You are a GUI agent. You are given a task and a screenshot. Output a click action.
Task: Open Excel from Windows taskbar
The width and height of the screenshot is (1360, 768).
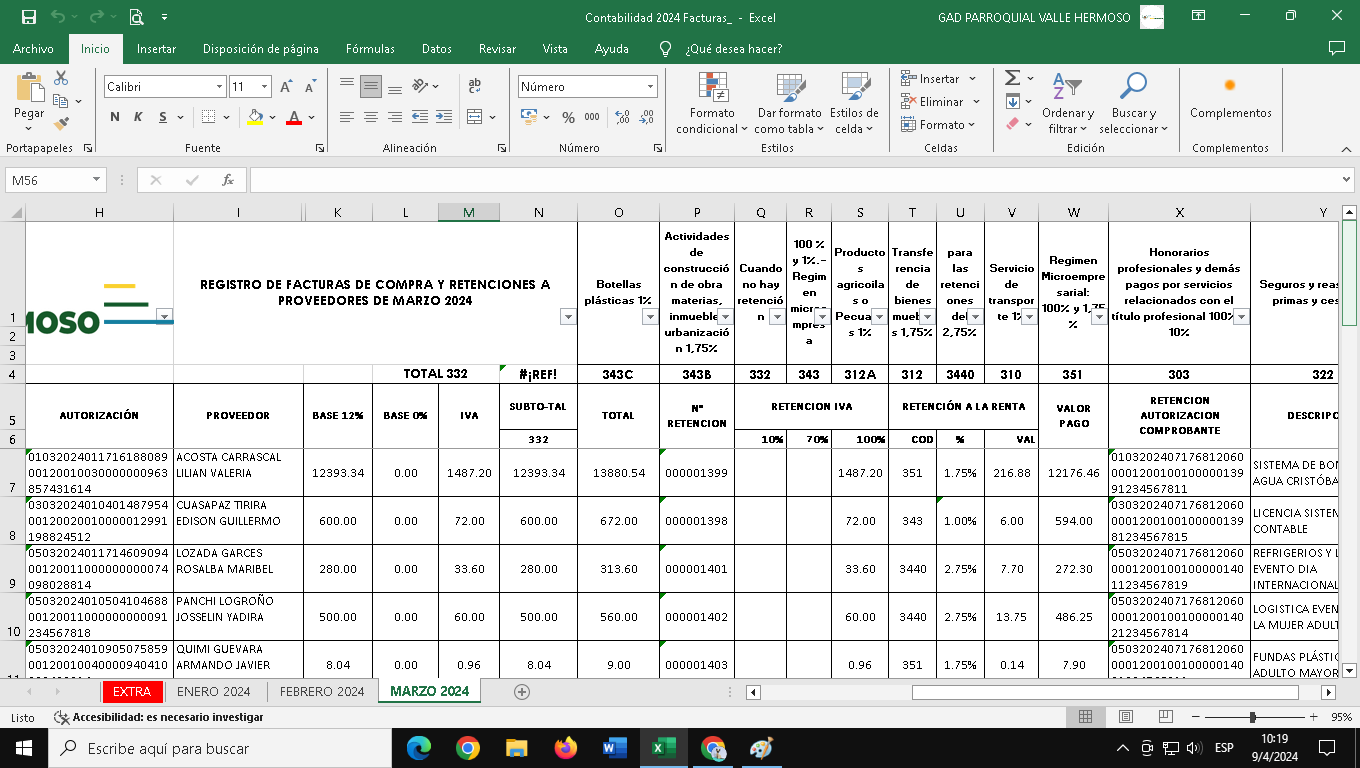pyautogui.click(x=663, y=748)
